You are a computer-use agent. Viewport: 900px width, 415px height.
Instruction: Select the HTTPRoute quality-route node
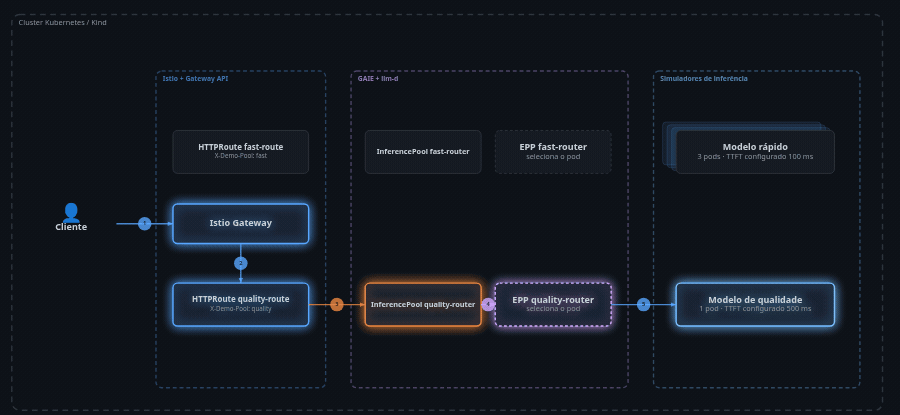click(x=240, y=304)
